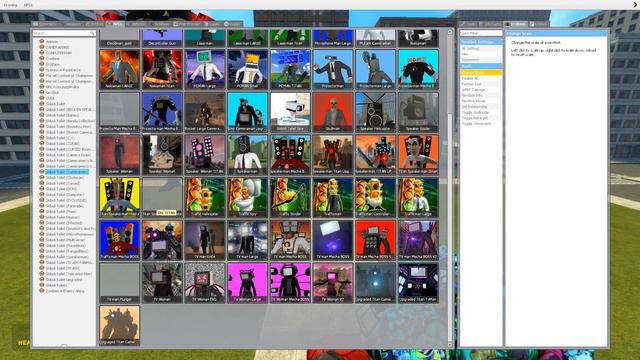This screenshot has width=640, height=360.
Task: Select the Nukeman Titan NPC thumbnail
Action: point(162,69)
